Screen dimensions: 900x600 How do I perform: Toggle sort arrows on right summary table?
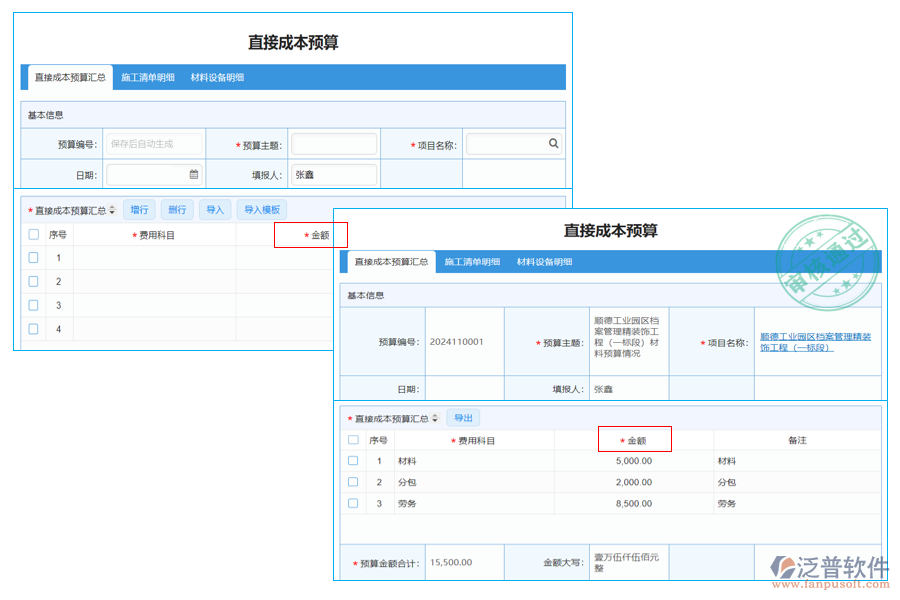(x=437, y=418)
